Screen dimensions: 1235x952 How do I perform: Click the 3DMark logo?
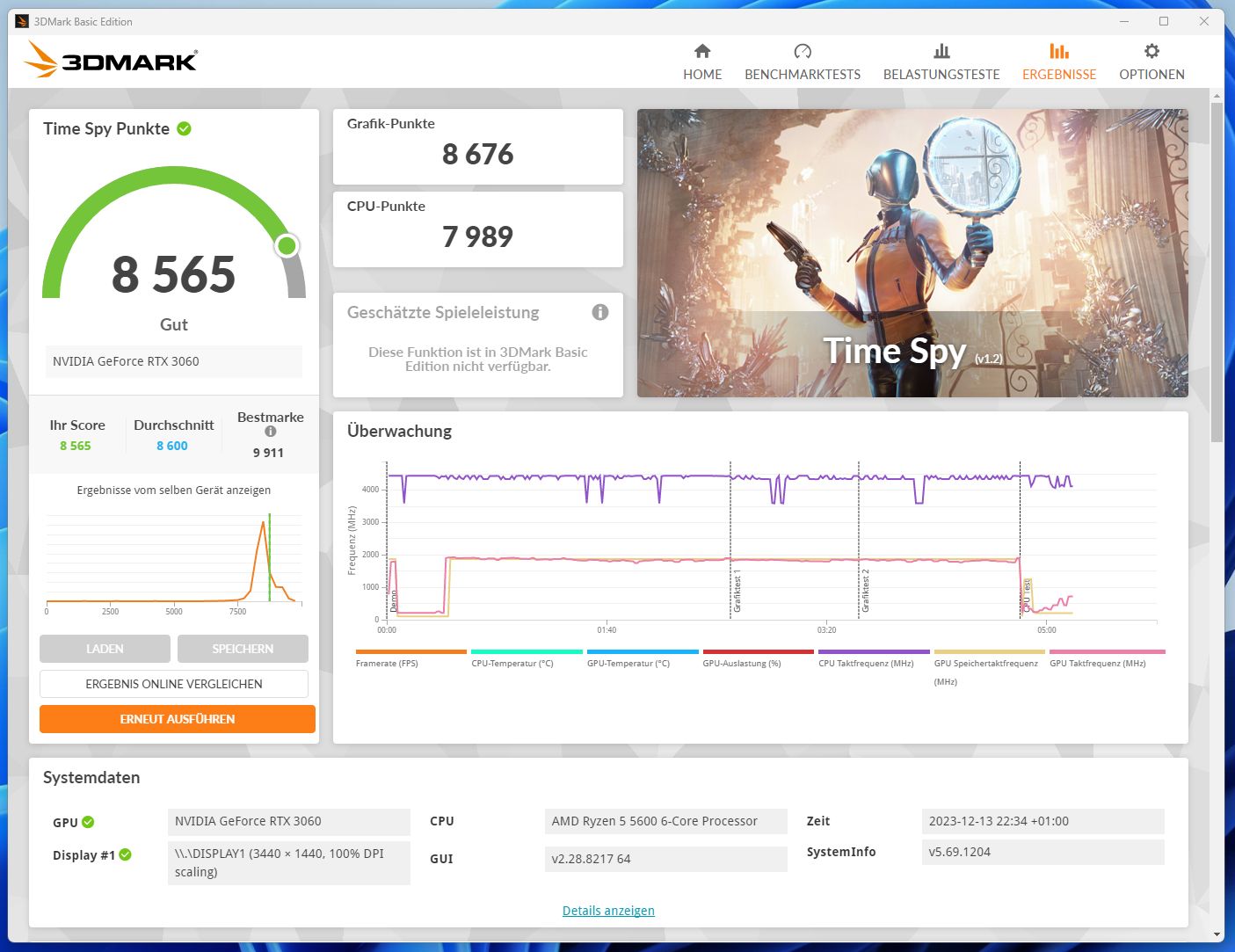click(x=111, y=60)
